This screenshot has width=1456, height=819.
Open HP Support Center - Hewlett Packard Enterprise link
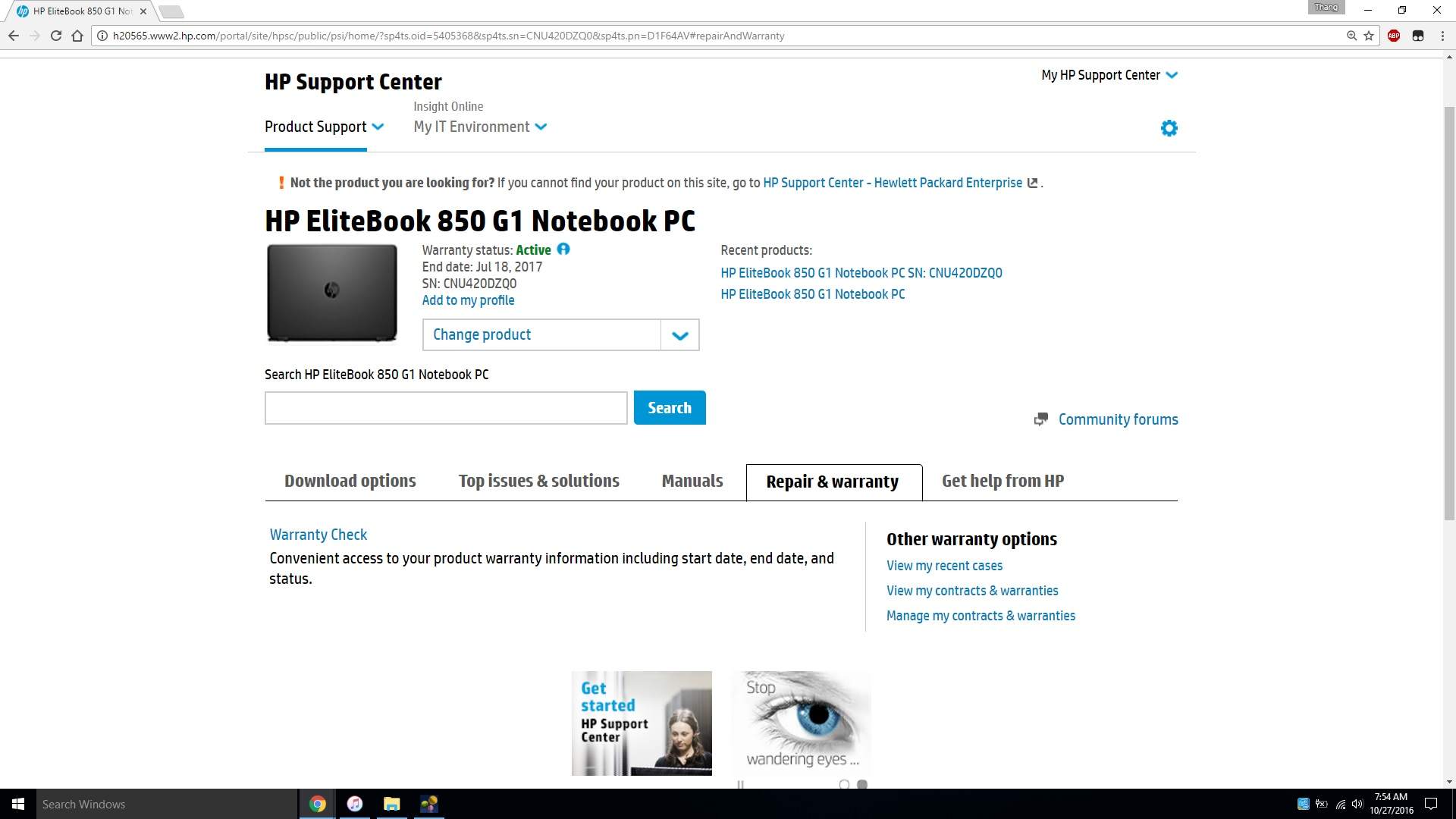click(x=893, y=183)
